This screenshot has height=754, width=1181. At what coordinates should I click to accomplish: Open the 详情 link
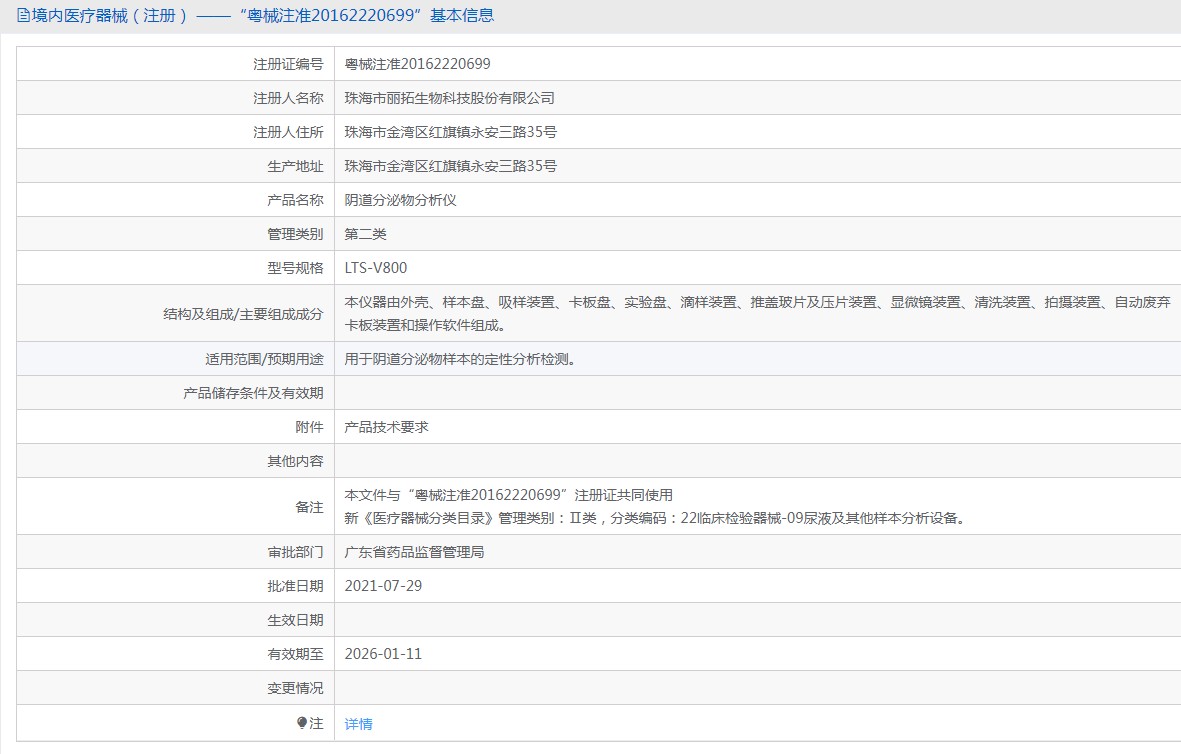pos(358,724)
